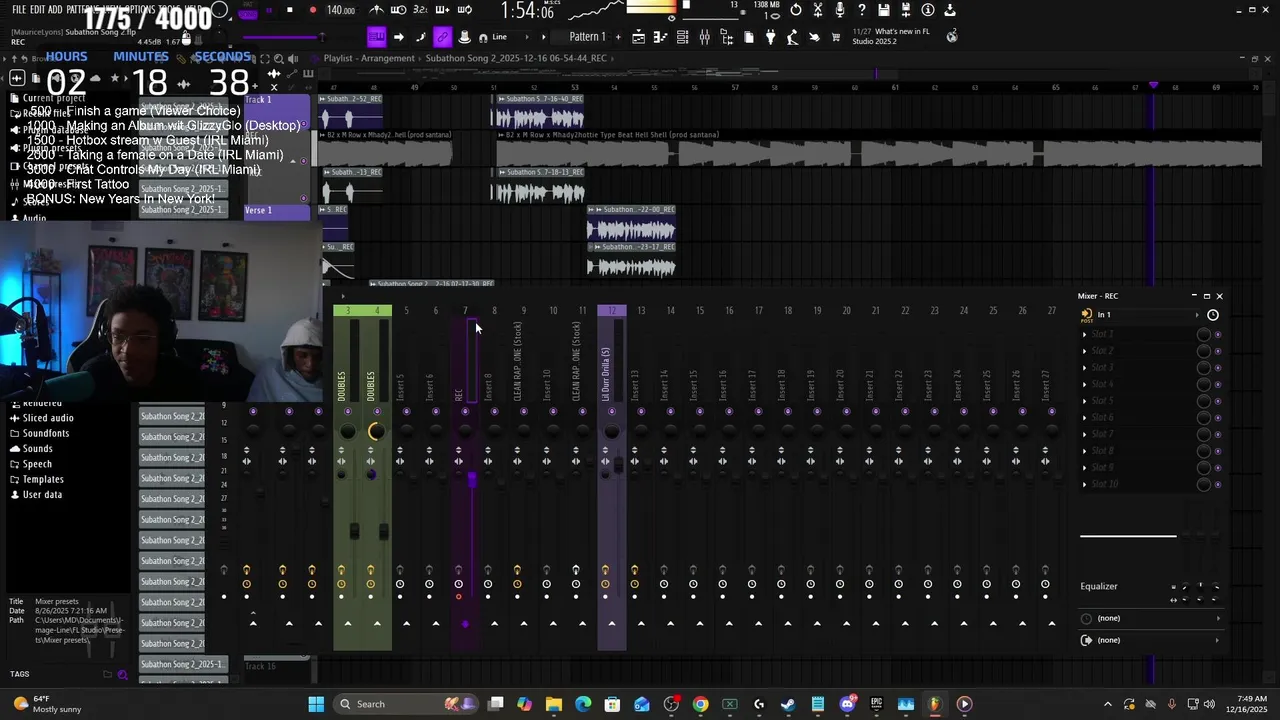Click the plug icon in the shortcut toolbar
The height and width of the screenshot is (720, 1280).
[x=770, y=37]
